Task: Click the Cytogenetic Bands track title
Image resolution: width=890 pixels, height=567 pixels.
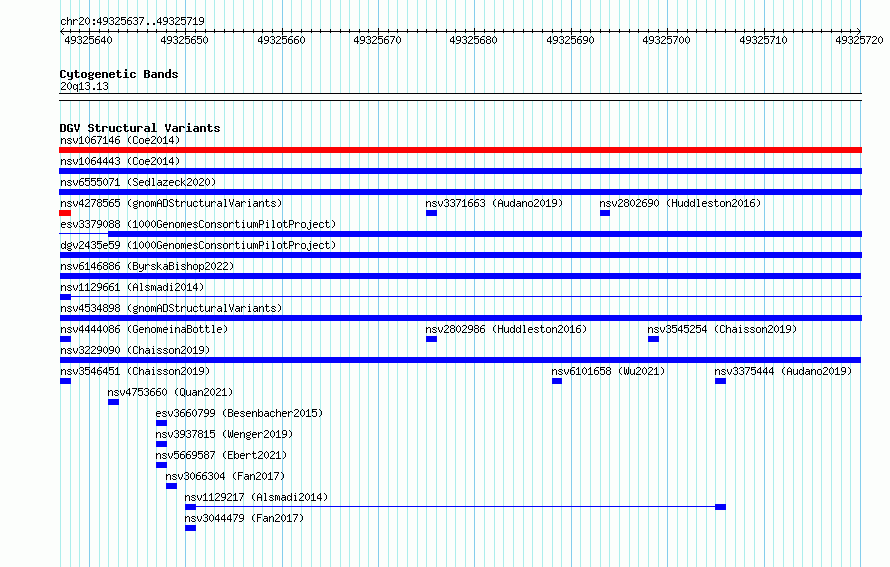Action: pyautogui.click(x=119, y=74)
